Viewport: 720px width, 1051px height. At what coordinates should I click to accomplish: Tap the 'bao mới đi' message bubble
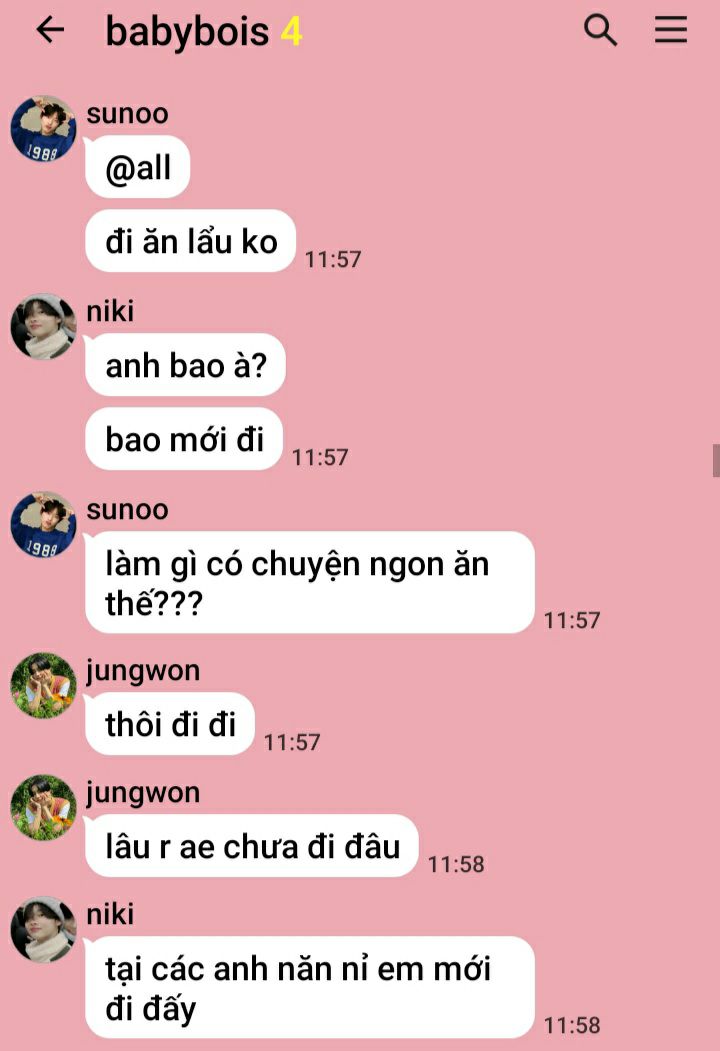[x=184, y=438]
